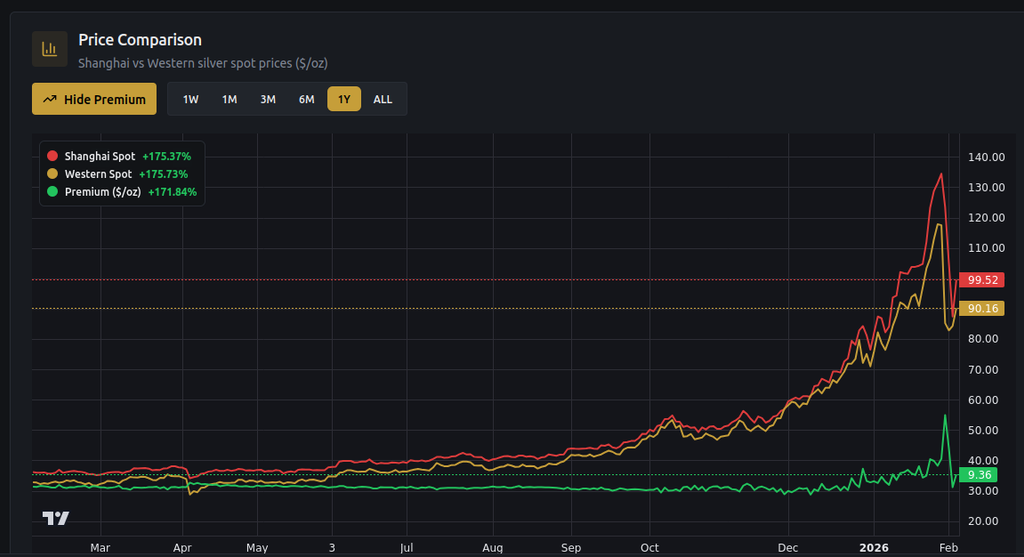
Task: Click the Premium ($/oz) legend text
Action: click(x=102, y=192)
